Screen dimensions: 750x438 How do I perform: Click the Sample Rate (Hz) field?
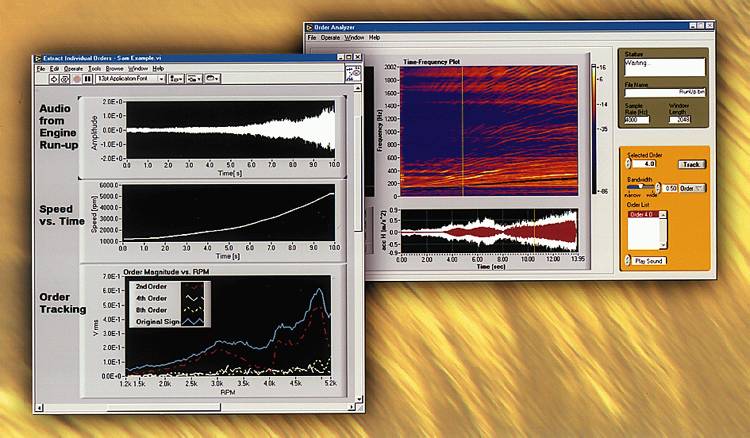(637, 120)
